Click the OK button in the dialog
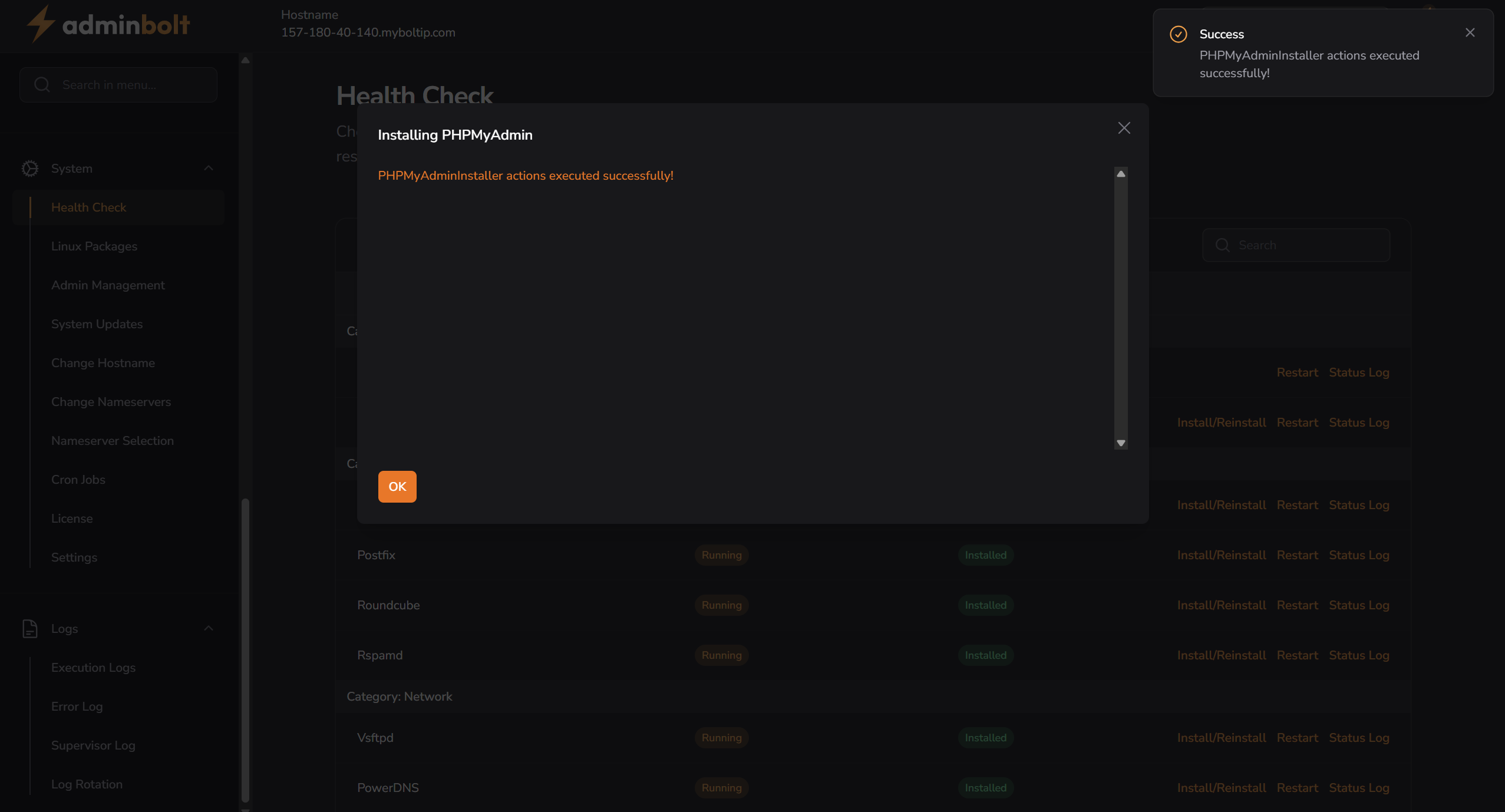The image size is (1505, 812). pos(397,486)
